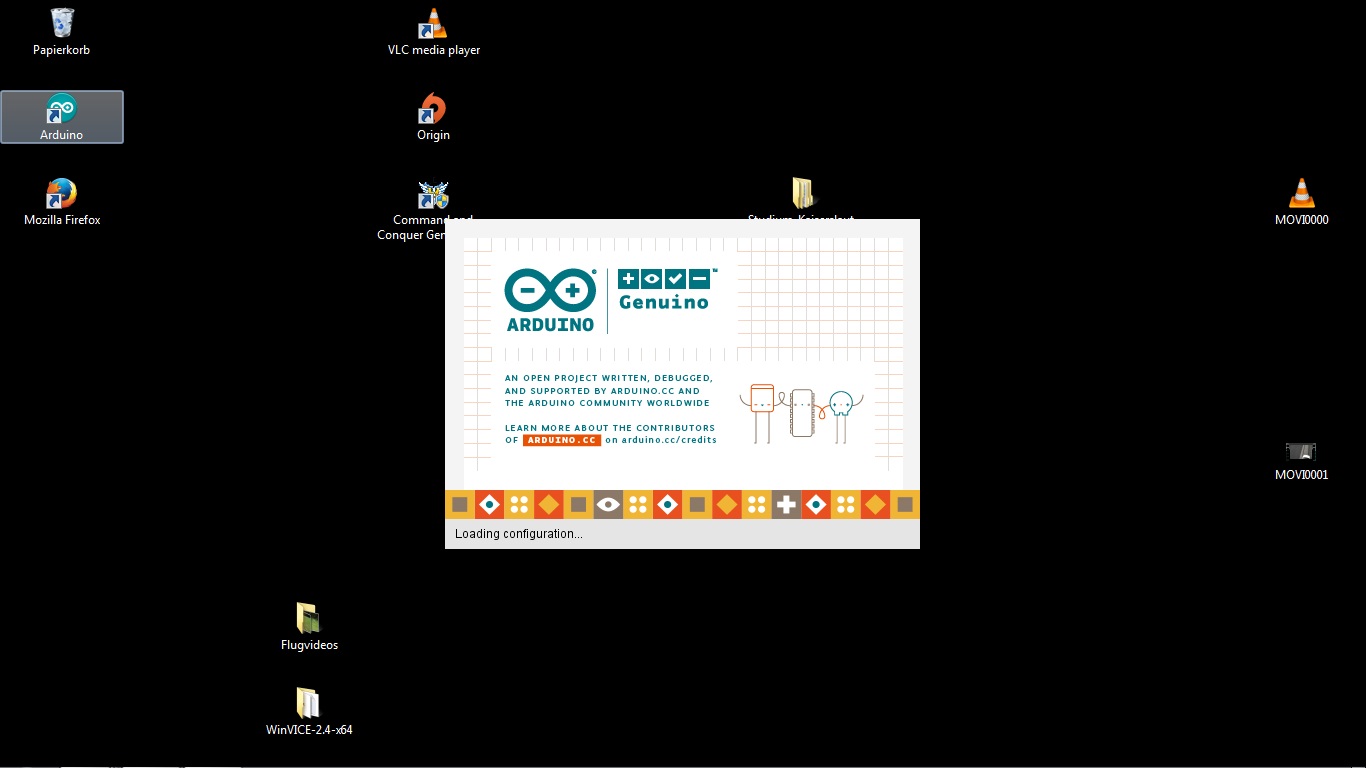This screenshot has height=768, width=1366.
Task: Click the 'Loading configuration...' status text
Action: pyautogui.click(x=519, y=534)
